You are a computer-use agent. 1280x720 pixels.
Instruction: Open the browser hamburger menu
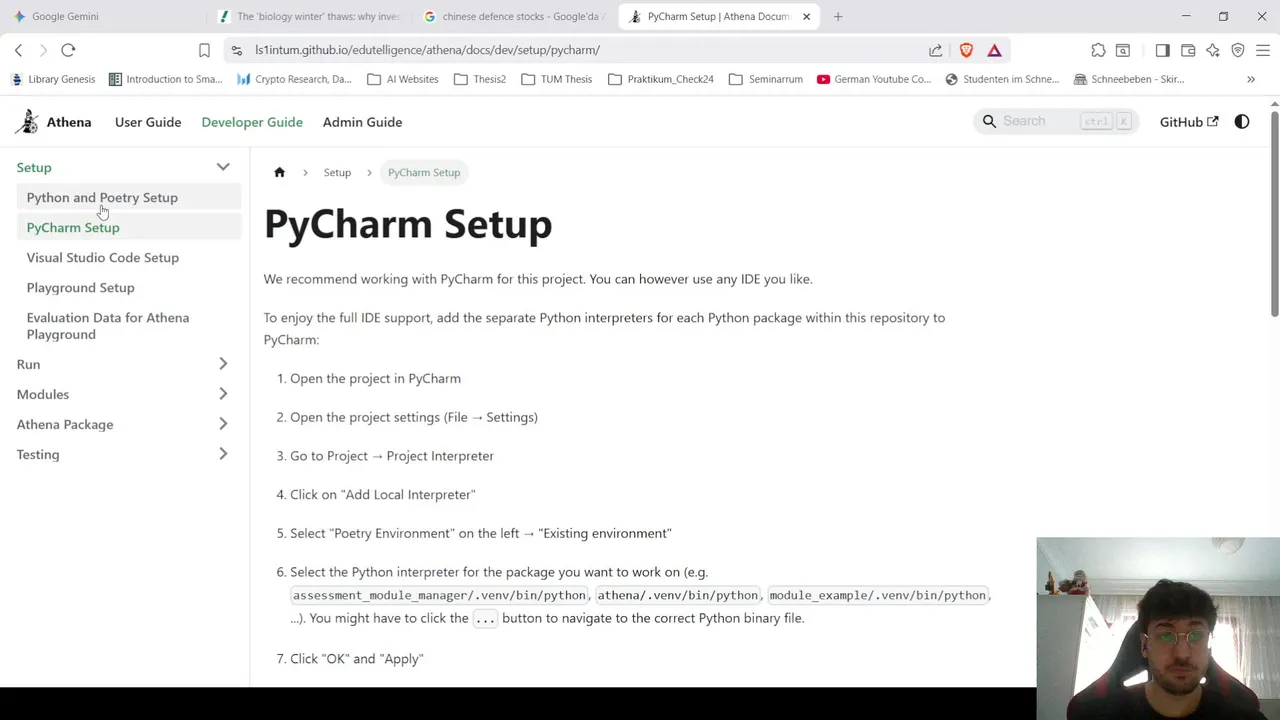pyautogui.click(x=1262, y=50)
